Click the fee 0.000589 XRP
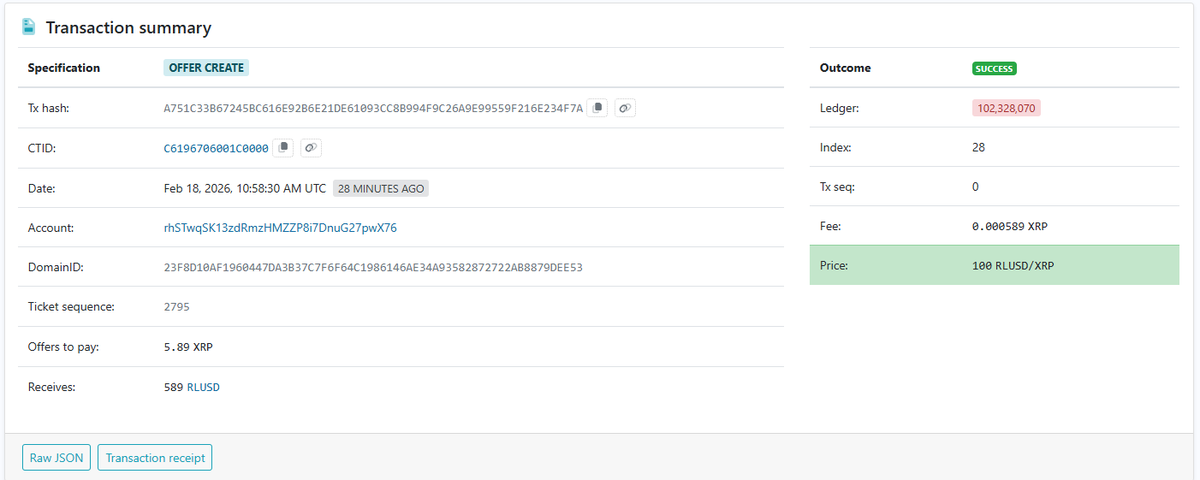This screenshot has height=480, width=1200. tap(1010, 227)
